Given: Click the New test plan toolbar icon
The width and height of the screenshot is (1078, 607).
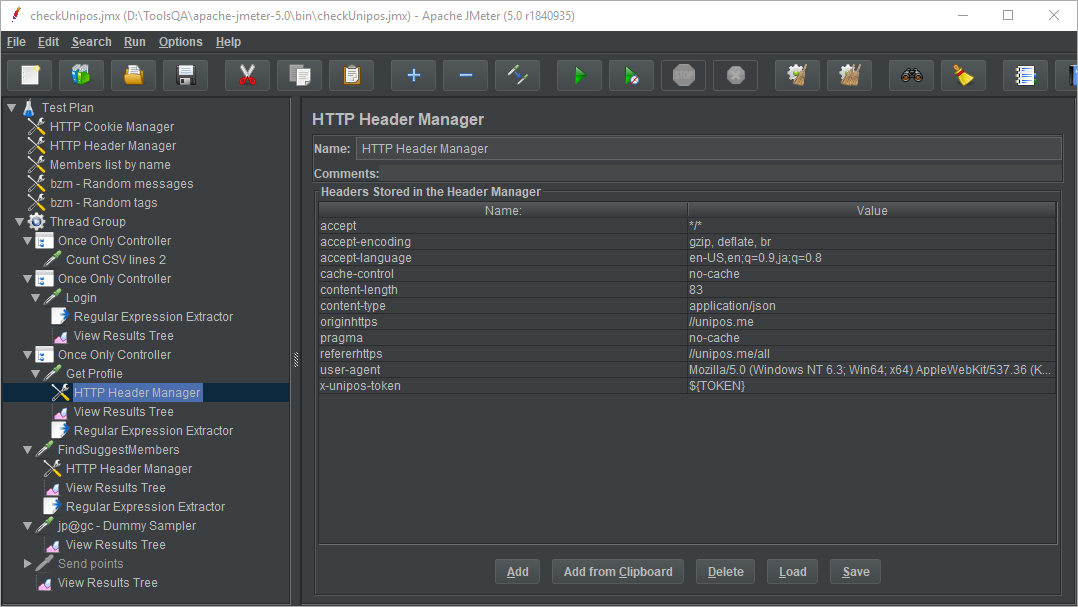Looking at the screenshot, I should click(x=30, y=75).
